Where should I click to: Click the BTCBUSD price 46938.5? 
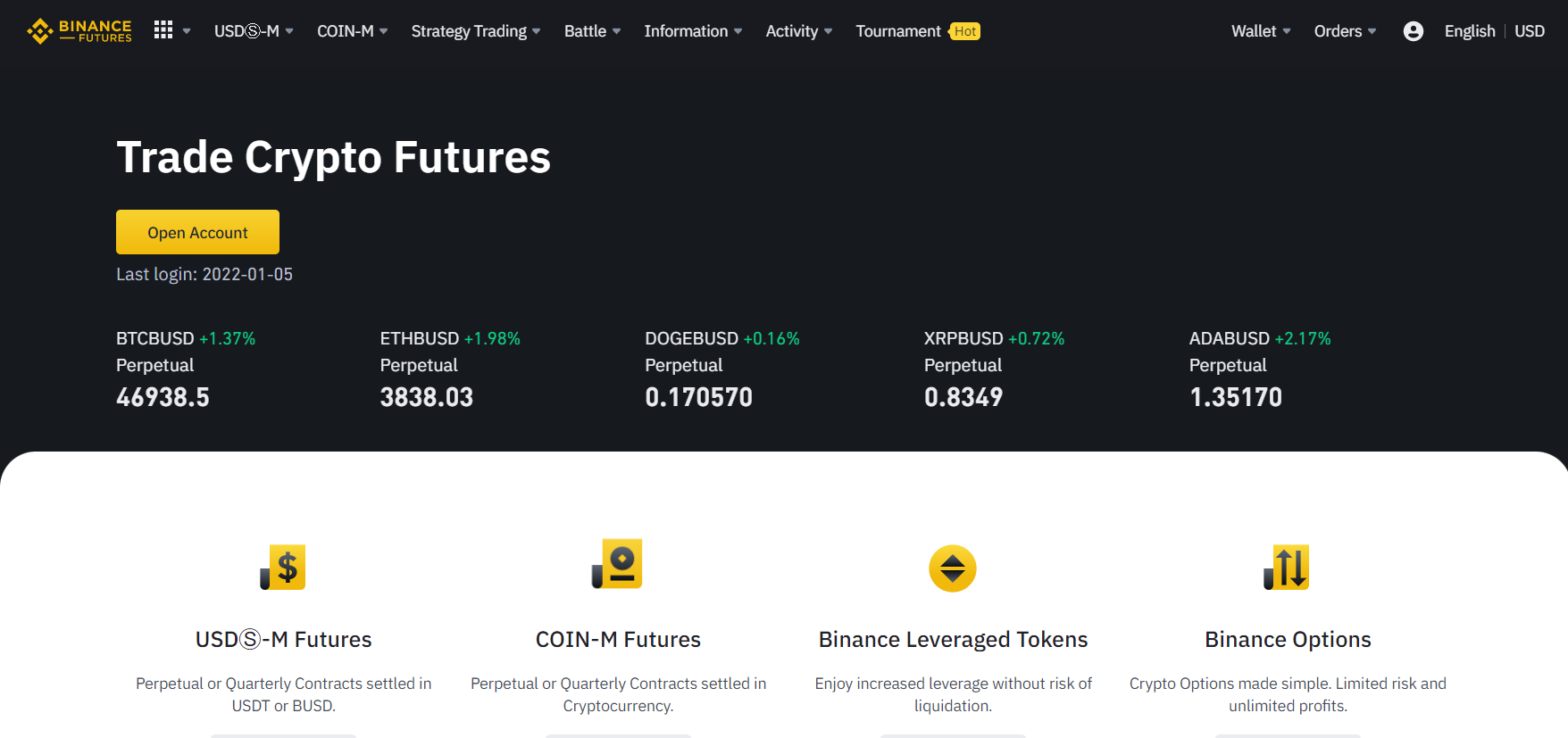tap(163, 397)
